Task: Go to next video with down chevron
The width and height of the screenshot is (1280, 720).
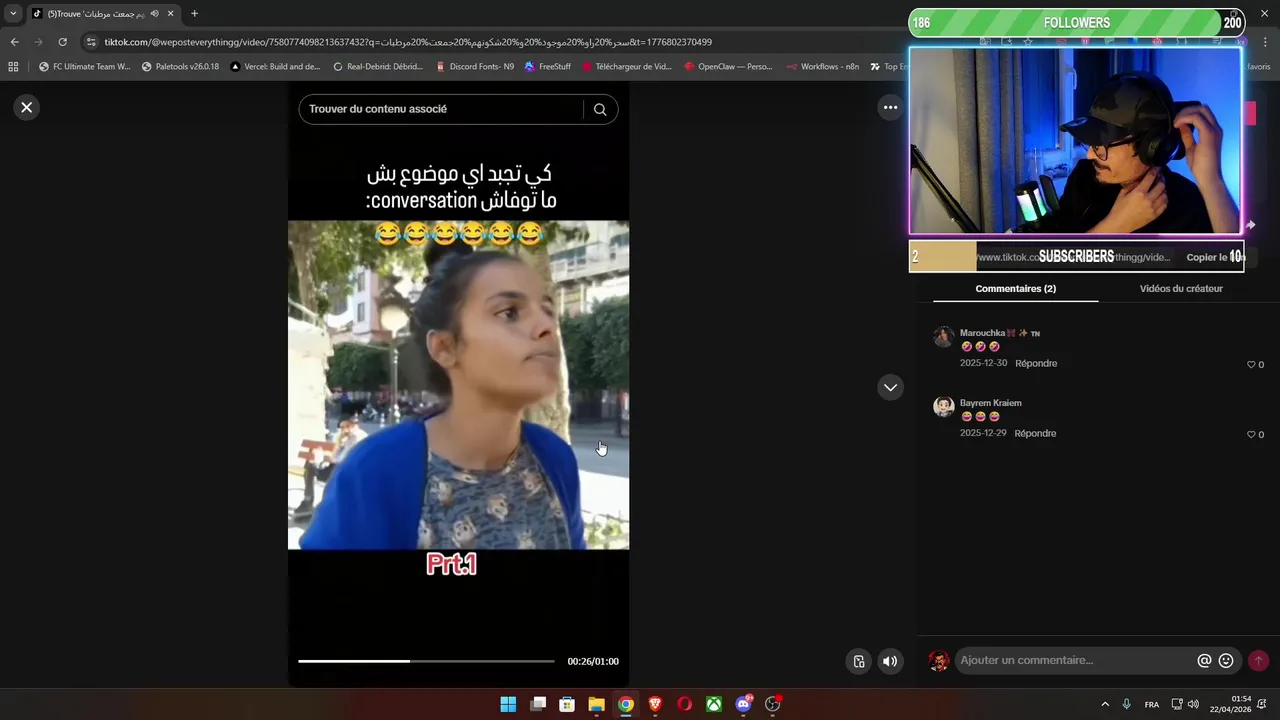Action: [890, 387]
